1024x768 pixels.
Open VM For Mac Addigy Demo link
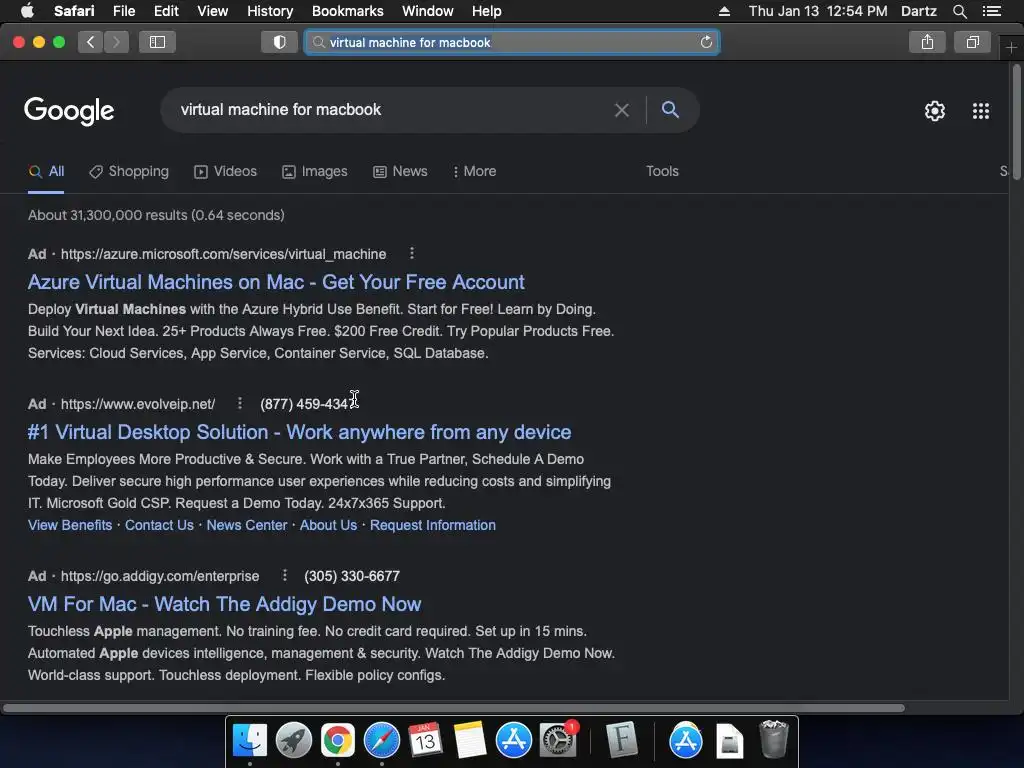coord(224,604)
